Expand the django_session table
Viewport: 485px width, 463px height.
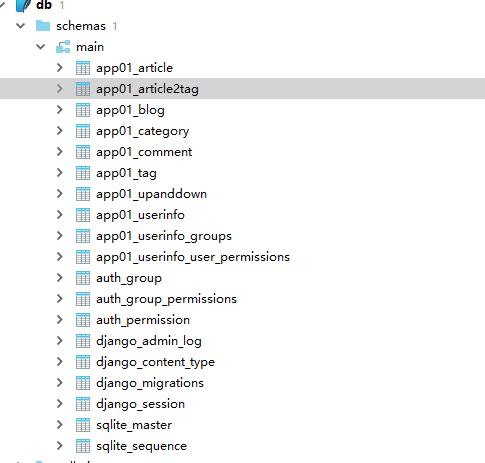60,404
